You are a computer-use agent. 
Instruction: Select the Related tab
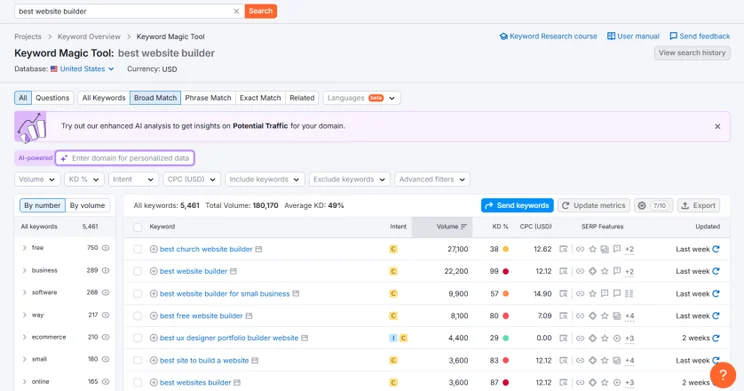click(x=302, y=98)
